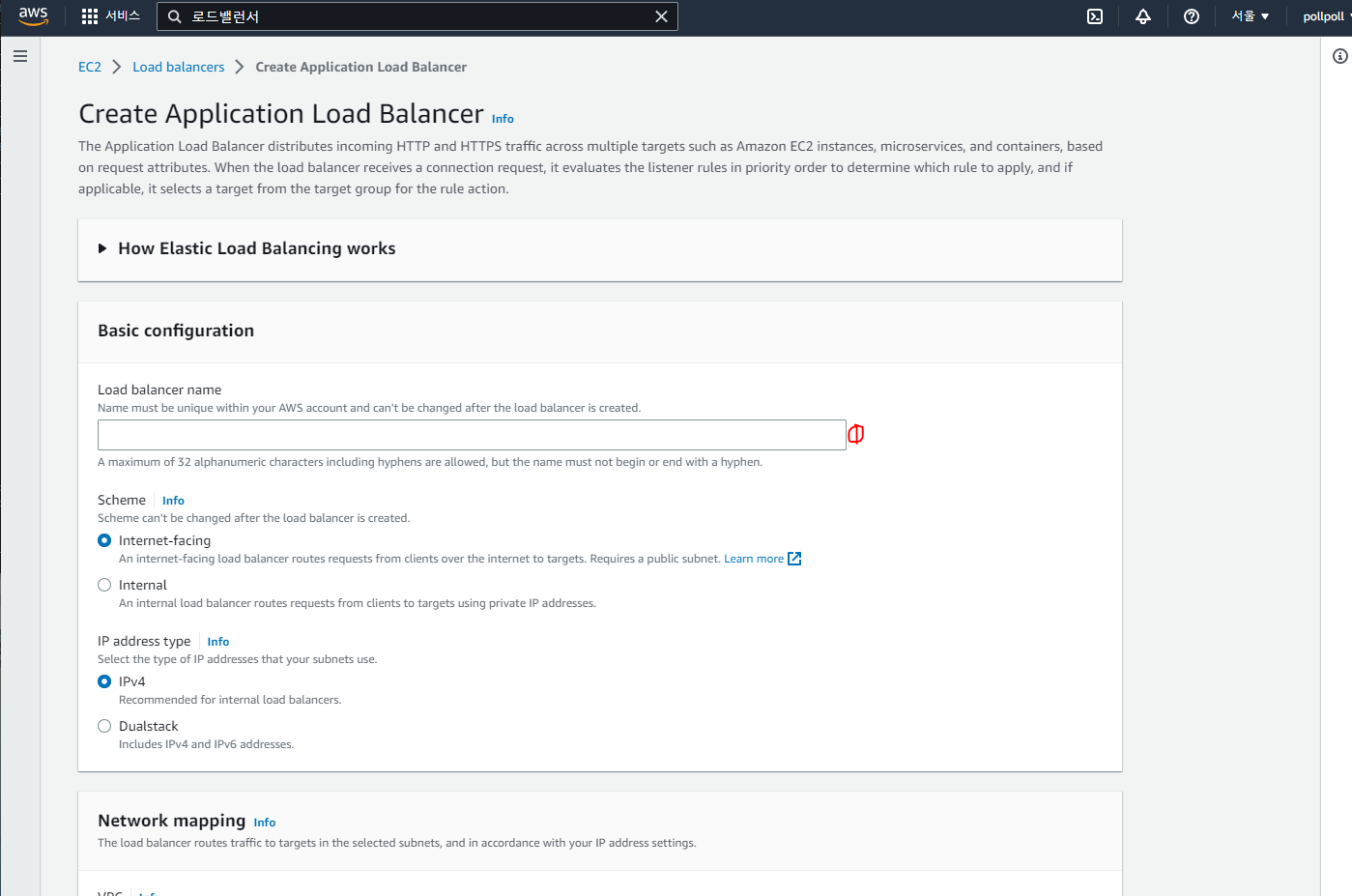The image size is (1352, 896).
Task: Open the help question mark icon
Action: [1192, 16]
